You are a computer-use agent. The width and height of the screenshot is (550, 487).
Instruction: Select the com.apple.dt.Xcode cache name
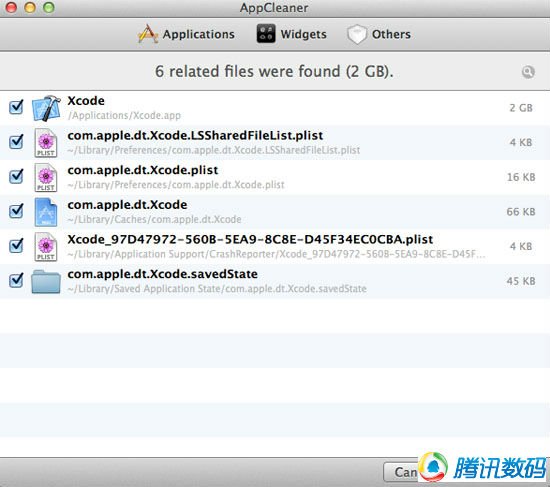click(127, 205)
